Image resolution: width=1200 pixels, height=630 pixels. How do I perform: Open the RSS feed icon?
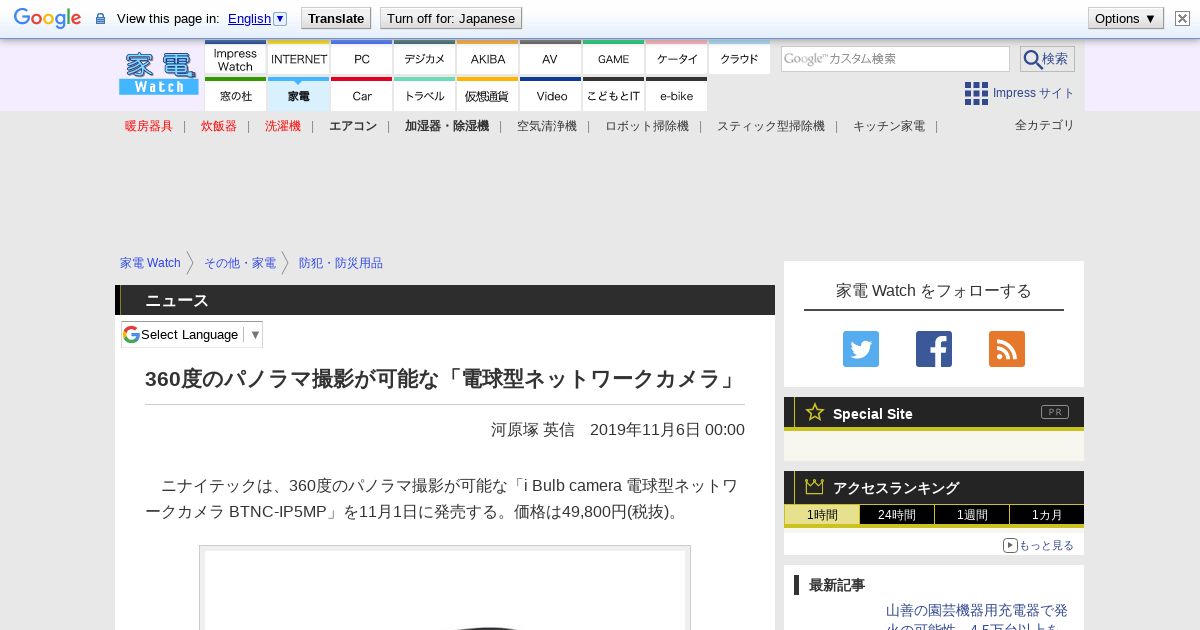1007,349
